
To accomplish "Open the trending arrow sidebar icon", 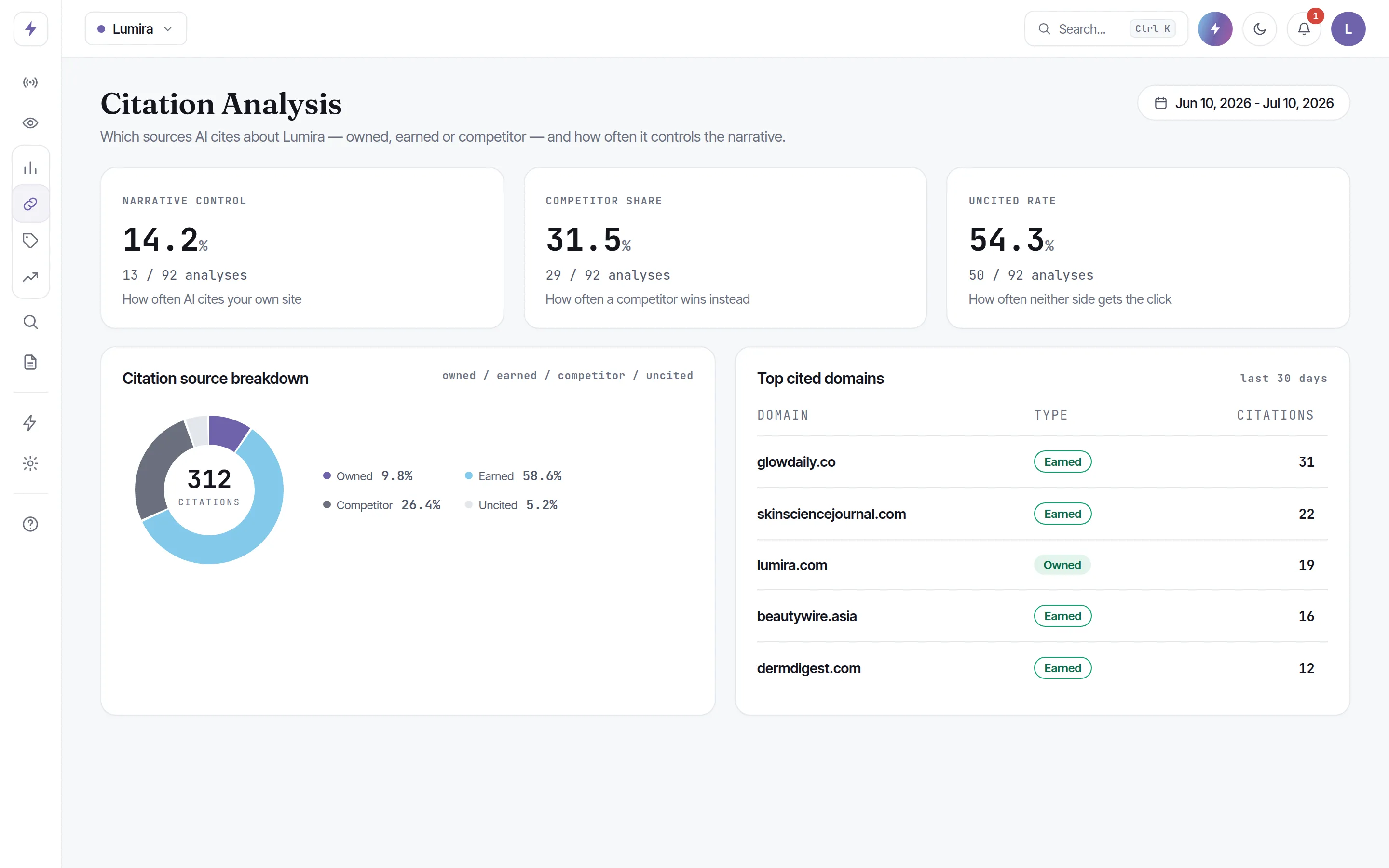I will point(30,277).
